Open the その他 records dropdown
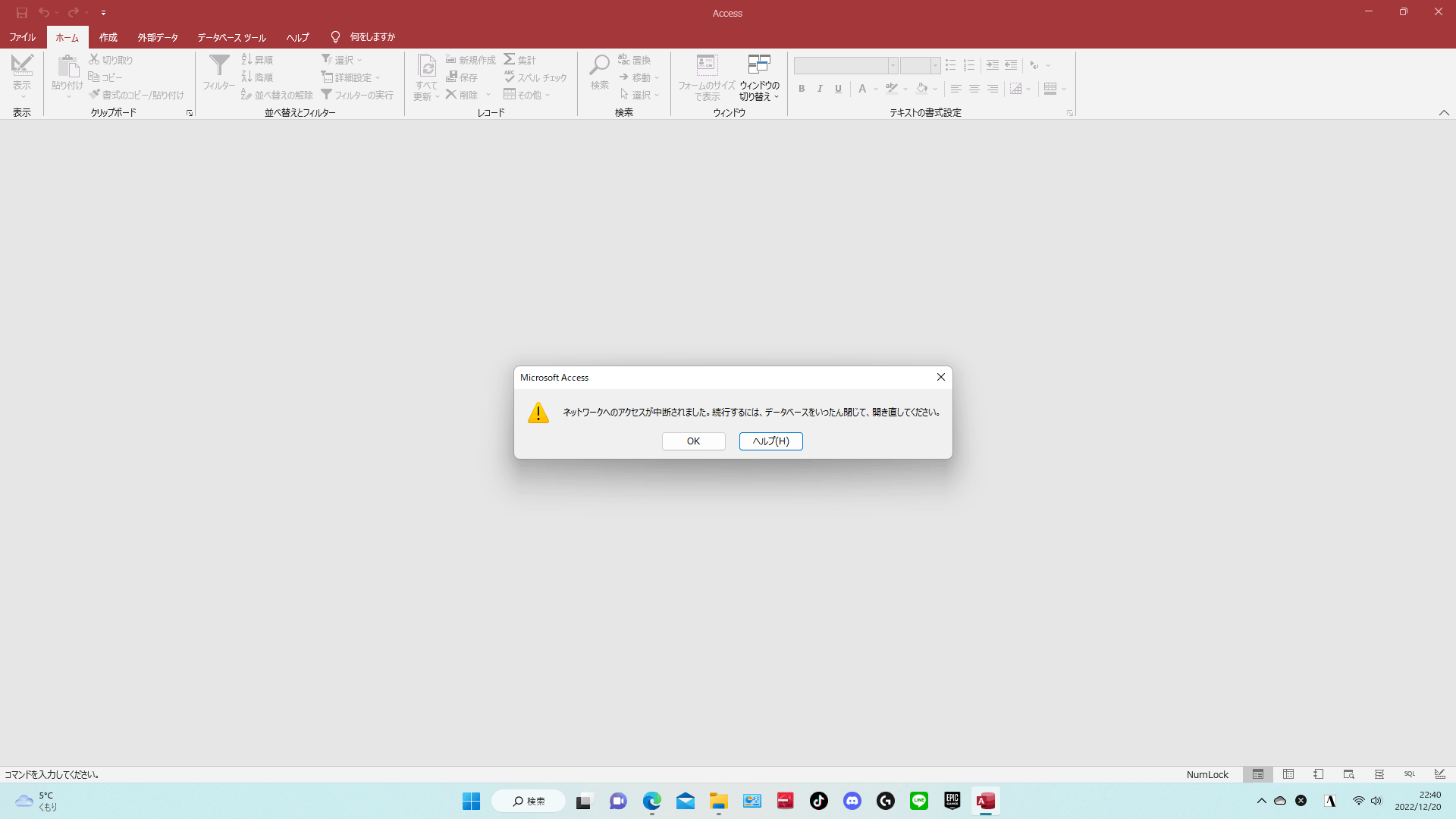 coord(527,95)
